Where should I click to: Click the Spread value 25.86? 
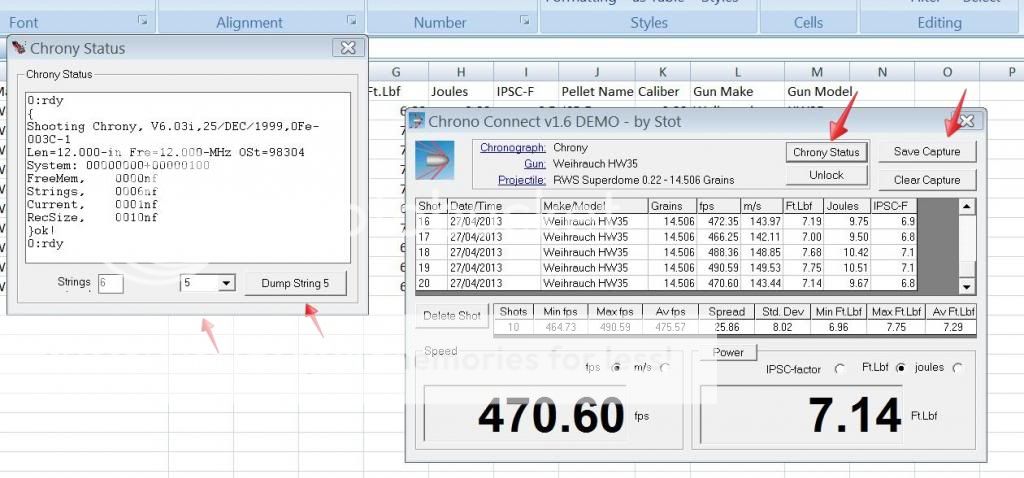726,327
